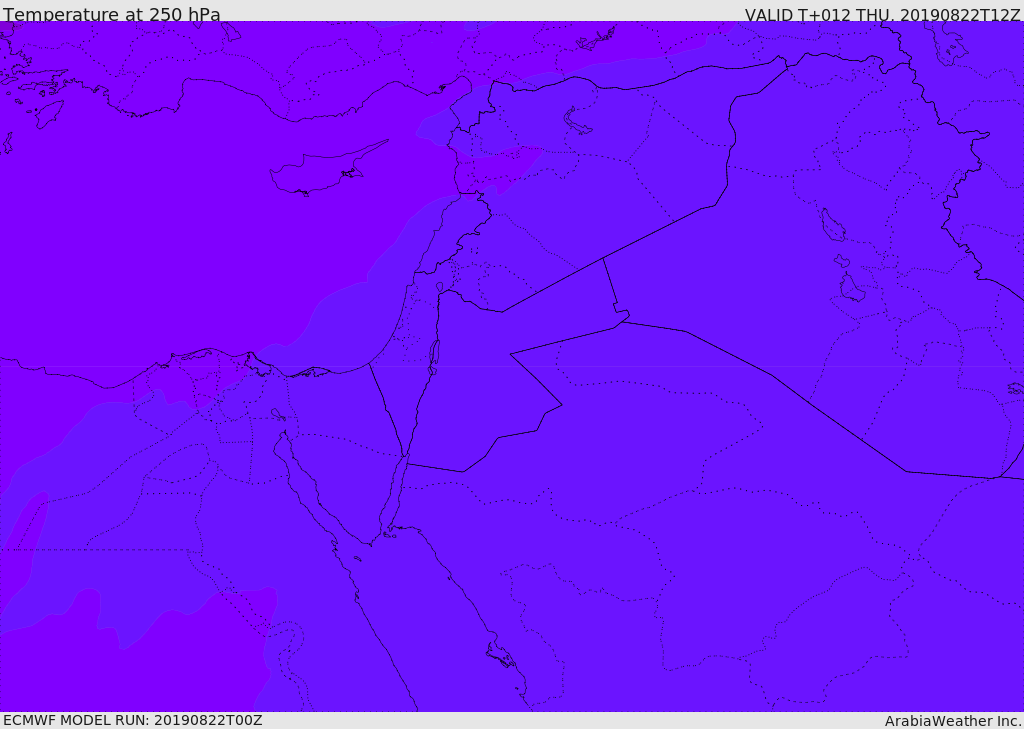The width and height of the screenshot is (1024, 729).
Task: Click the 'VALID T+012 THU. 20190822T12Z' label
Action: pos(882,15)
